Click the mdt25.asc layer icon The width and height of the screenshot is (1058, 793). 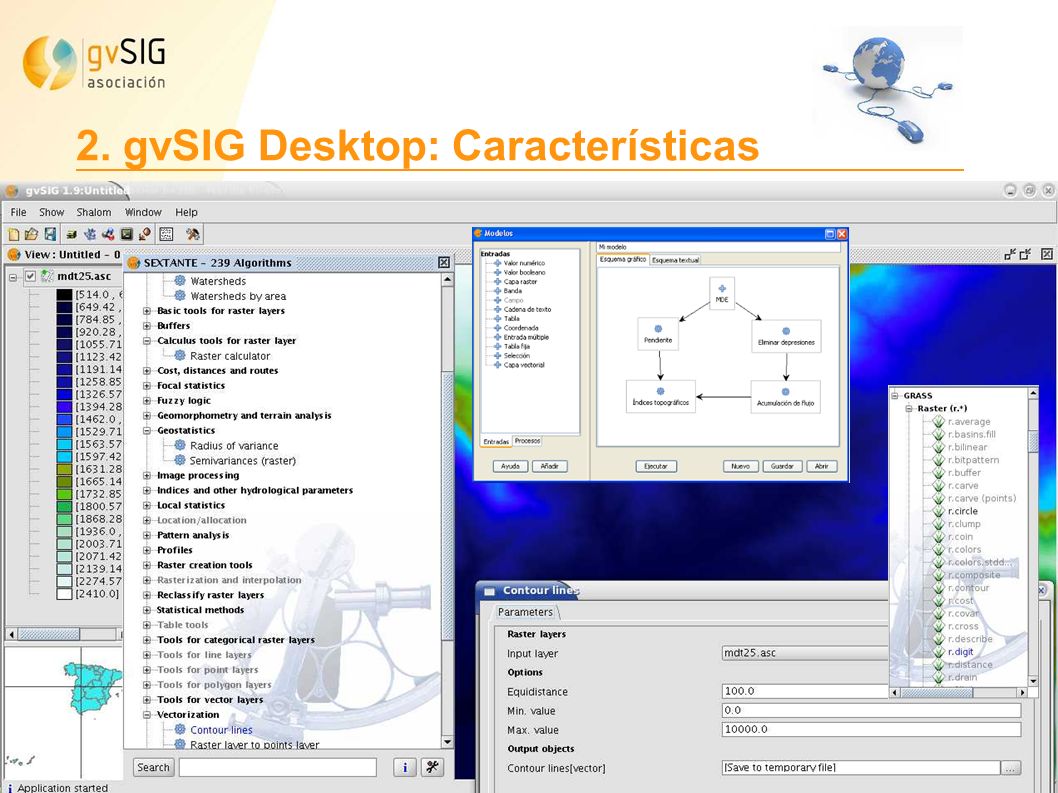[x=47, y=276]
